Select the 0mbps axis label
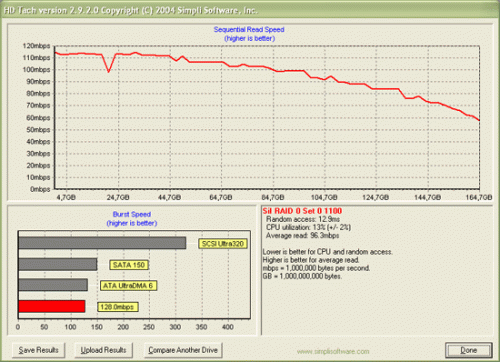The image size is (500, 362). pos(40,189)
